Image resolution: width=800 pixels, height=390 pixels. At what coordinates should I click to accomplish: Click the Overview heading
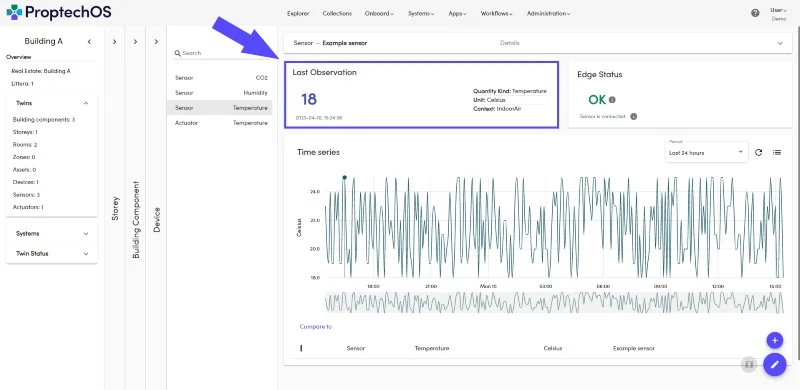18,57
